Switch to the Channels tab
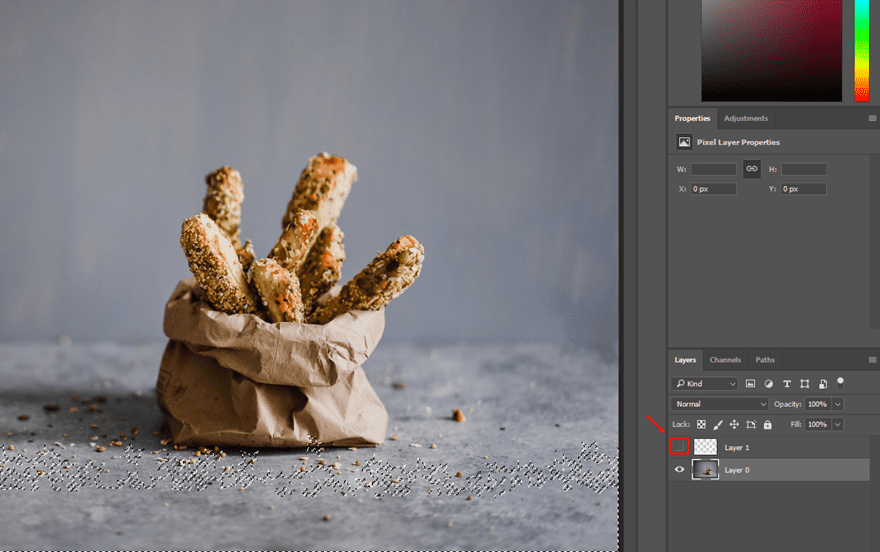 pos(725,360)
